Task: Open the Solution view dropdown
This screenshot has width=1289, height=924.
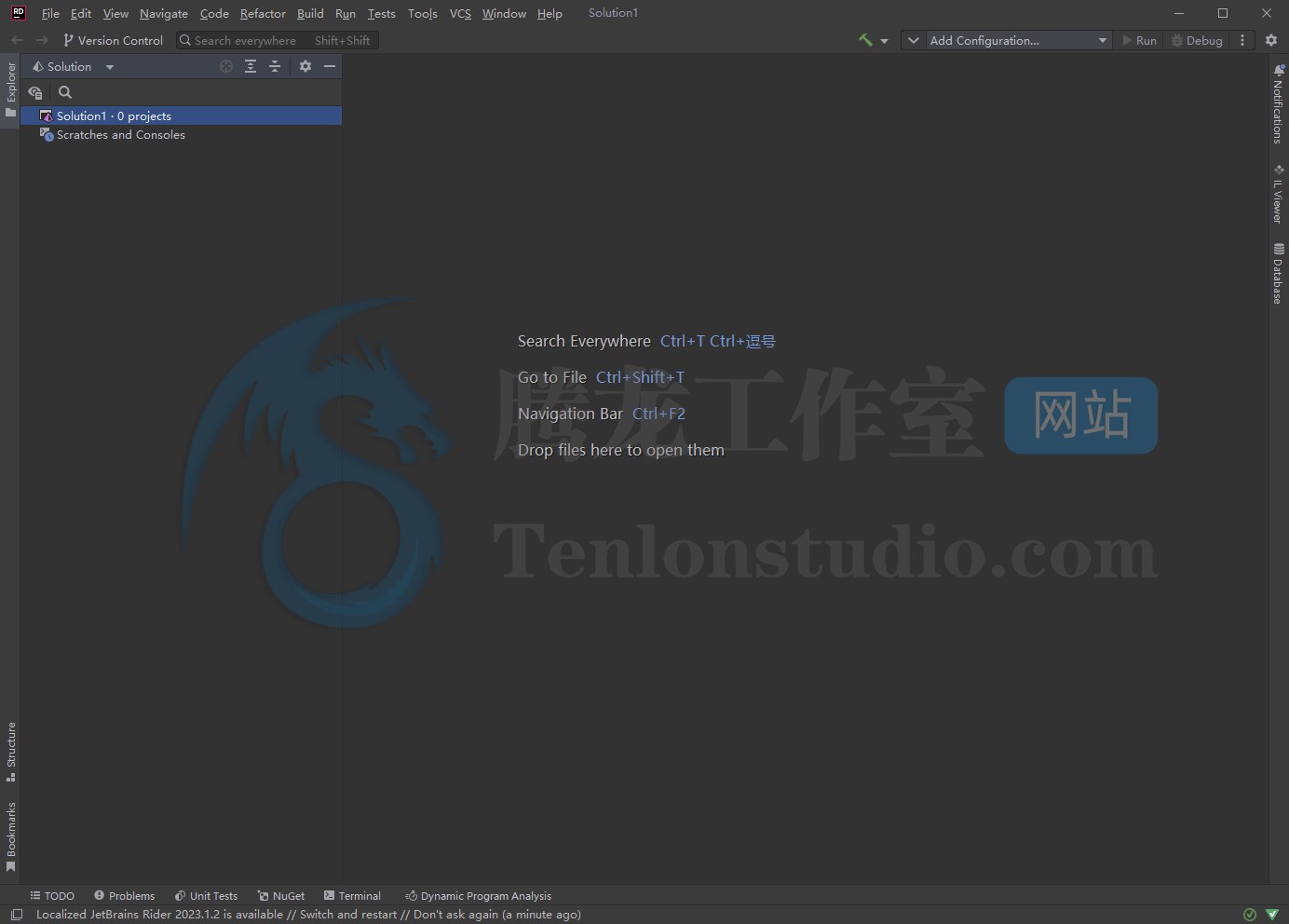Action: (73, 67)
